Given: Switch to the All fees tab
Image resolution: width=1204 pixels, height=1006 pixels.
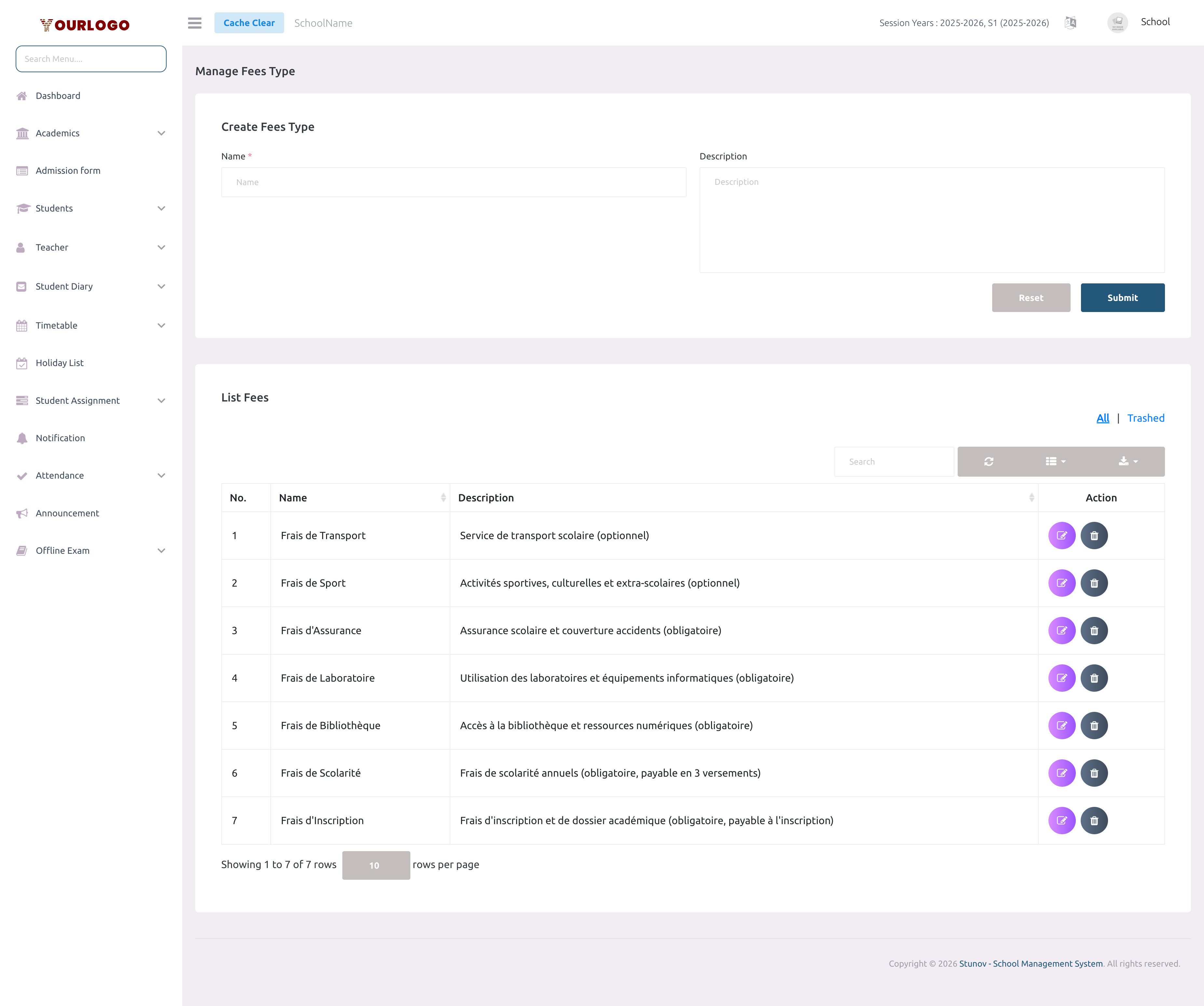Looking at the screenshot, I should tap(1103, 418).
